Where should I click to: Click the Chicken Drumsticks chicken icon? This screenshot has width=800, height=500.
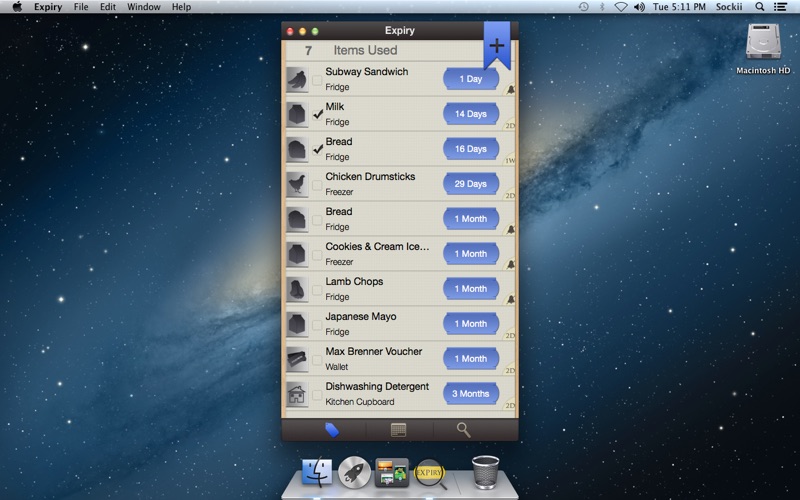(x=297, y=184)
